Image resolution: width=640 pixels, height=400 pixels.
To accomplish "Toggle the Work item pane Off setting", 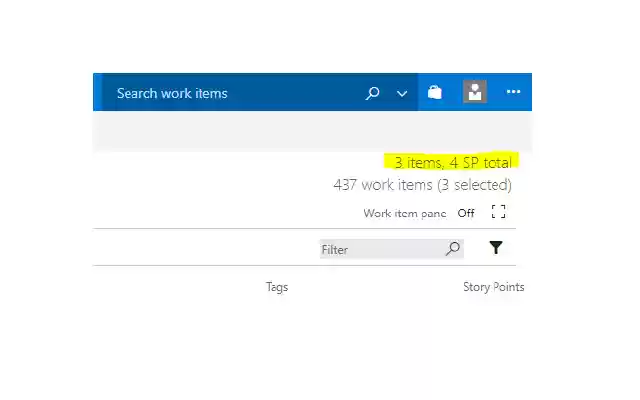I will 466,213.
